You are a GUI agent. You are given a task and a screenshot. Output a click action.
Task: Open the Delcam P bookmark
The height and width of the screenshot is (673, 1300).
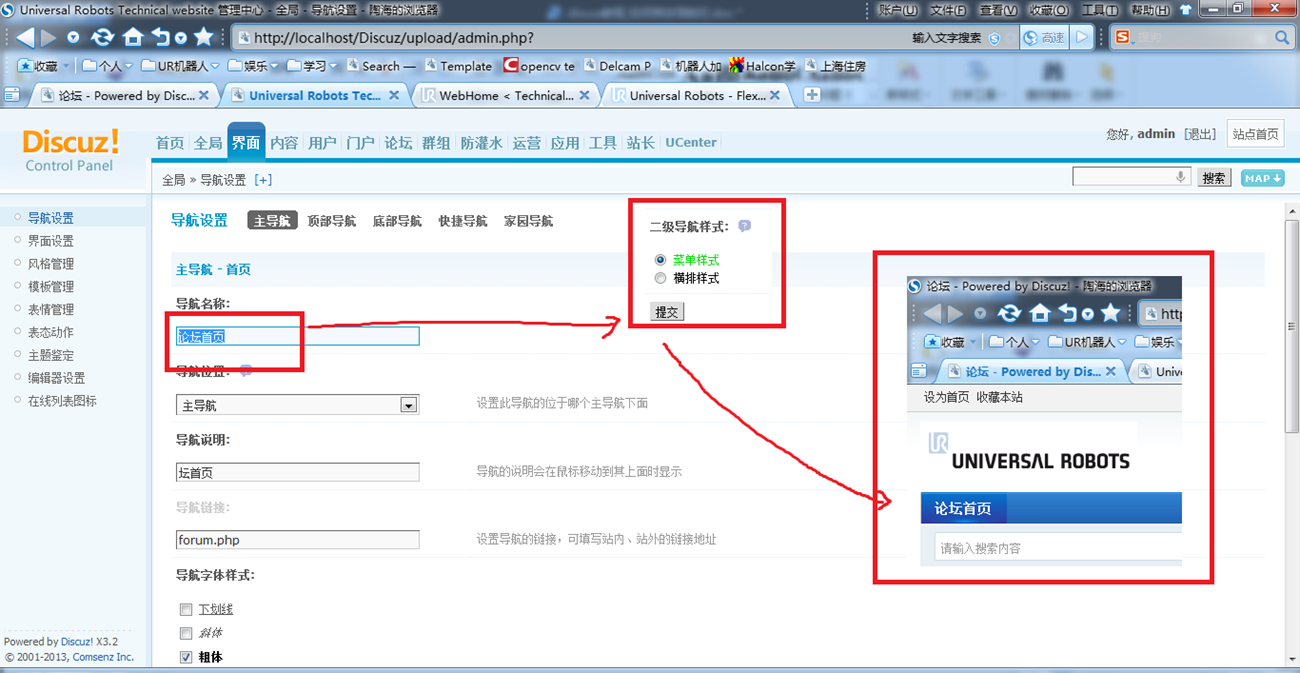(x=618, y=66)
